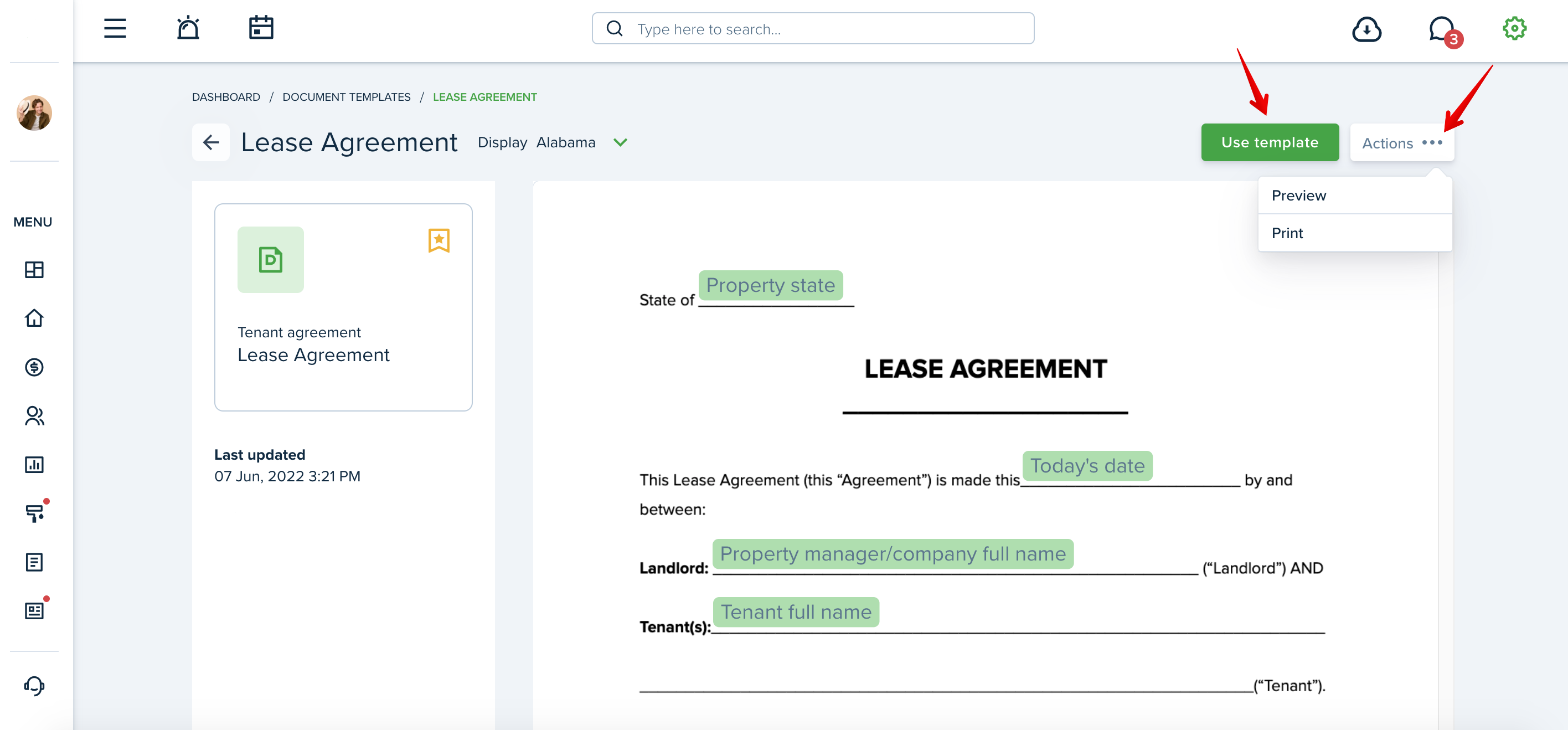Click the MENU label in sidebar
The width and height of the screenshot is (1568, 730).
point(33,222)
